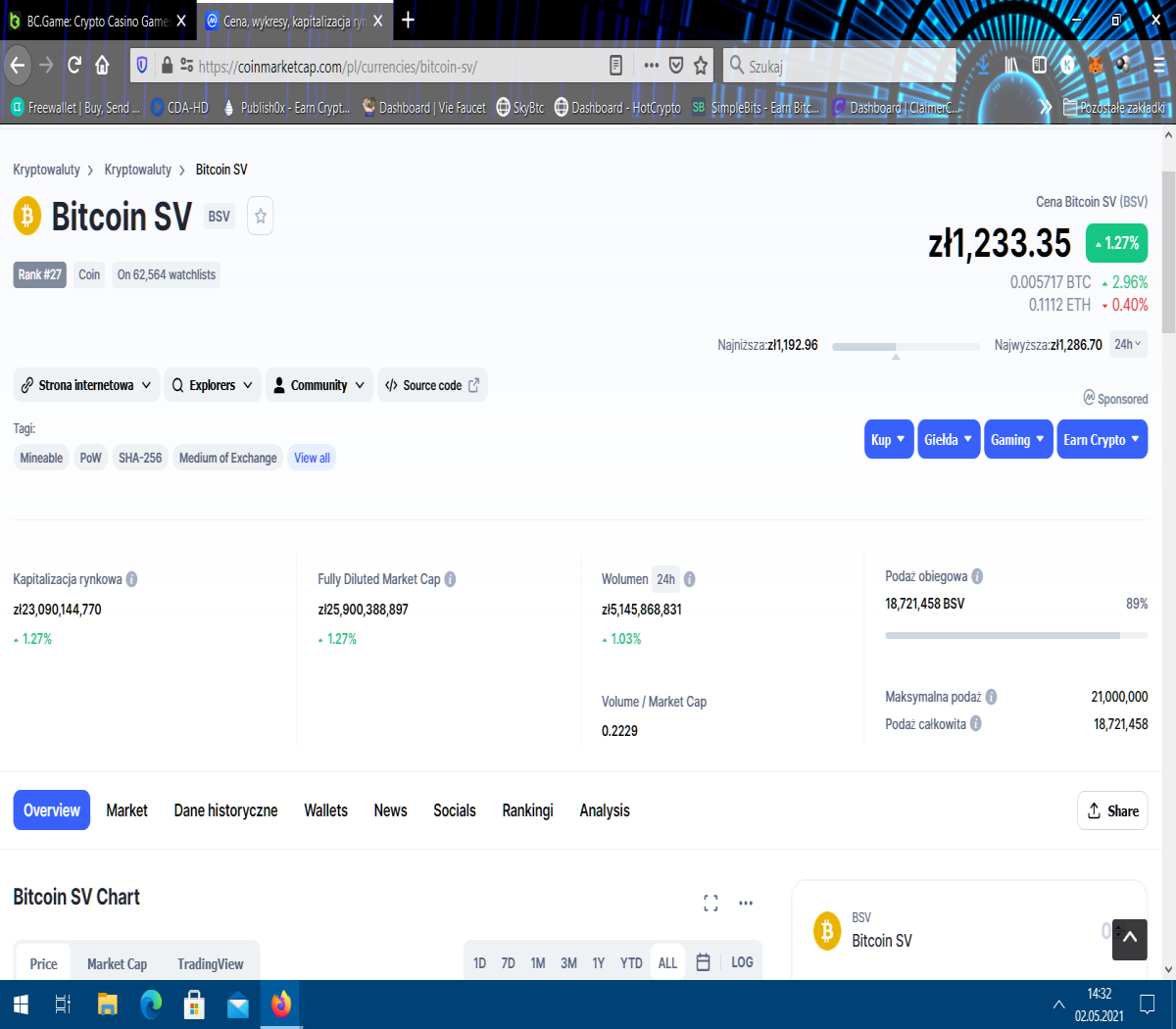The width and height of the screenshot is (1176, 1029).
Task: Click the Mineable tag
Action: click(41, 458)
